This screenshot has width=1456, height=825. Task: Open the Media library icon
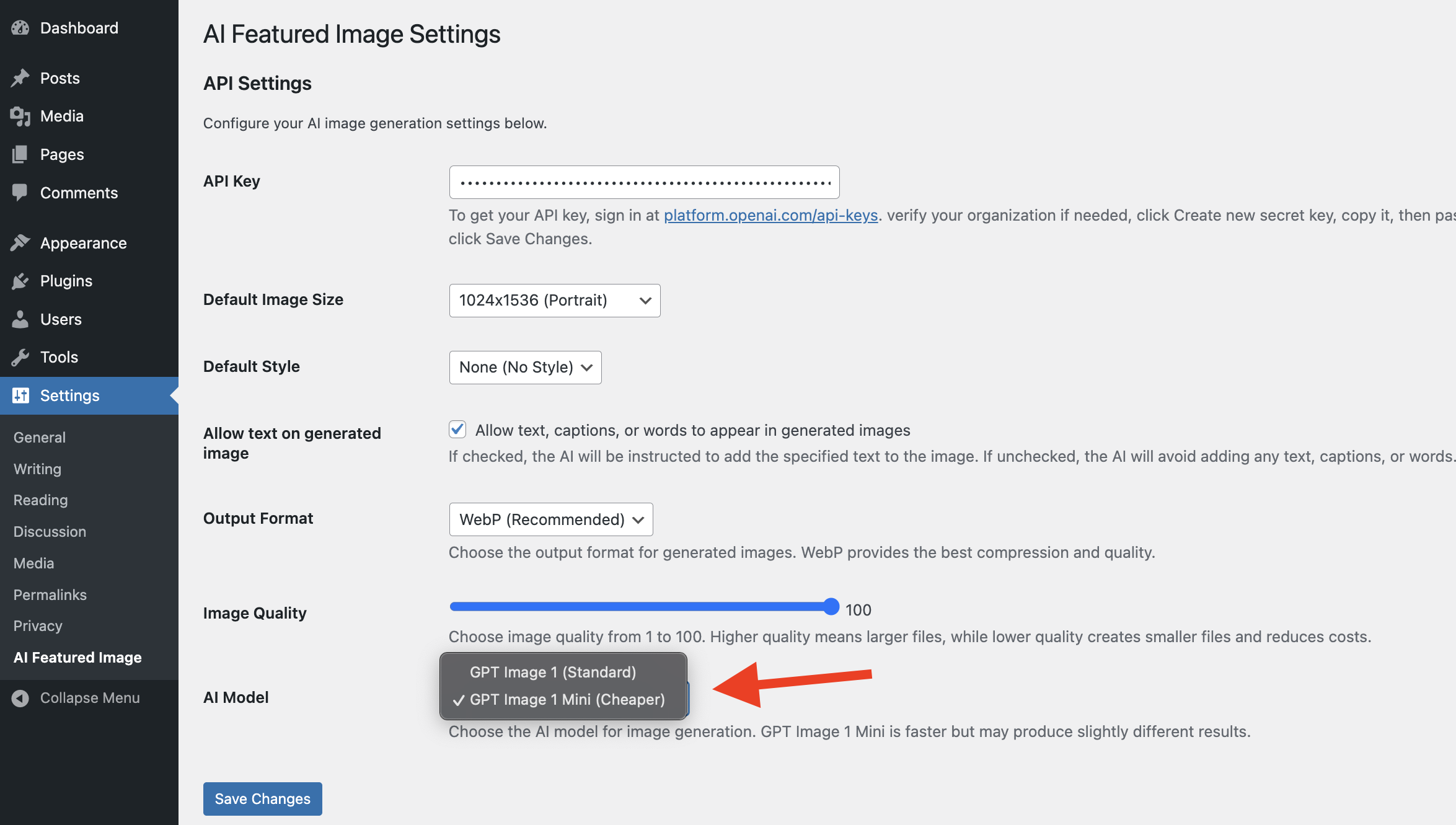[x=21, y=116]
